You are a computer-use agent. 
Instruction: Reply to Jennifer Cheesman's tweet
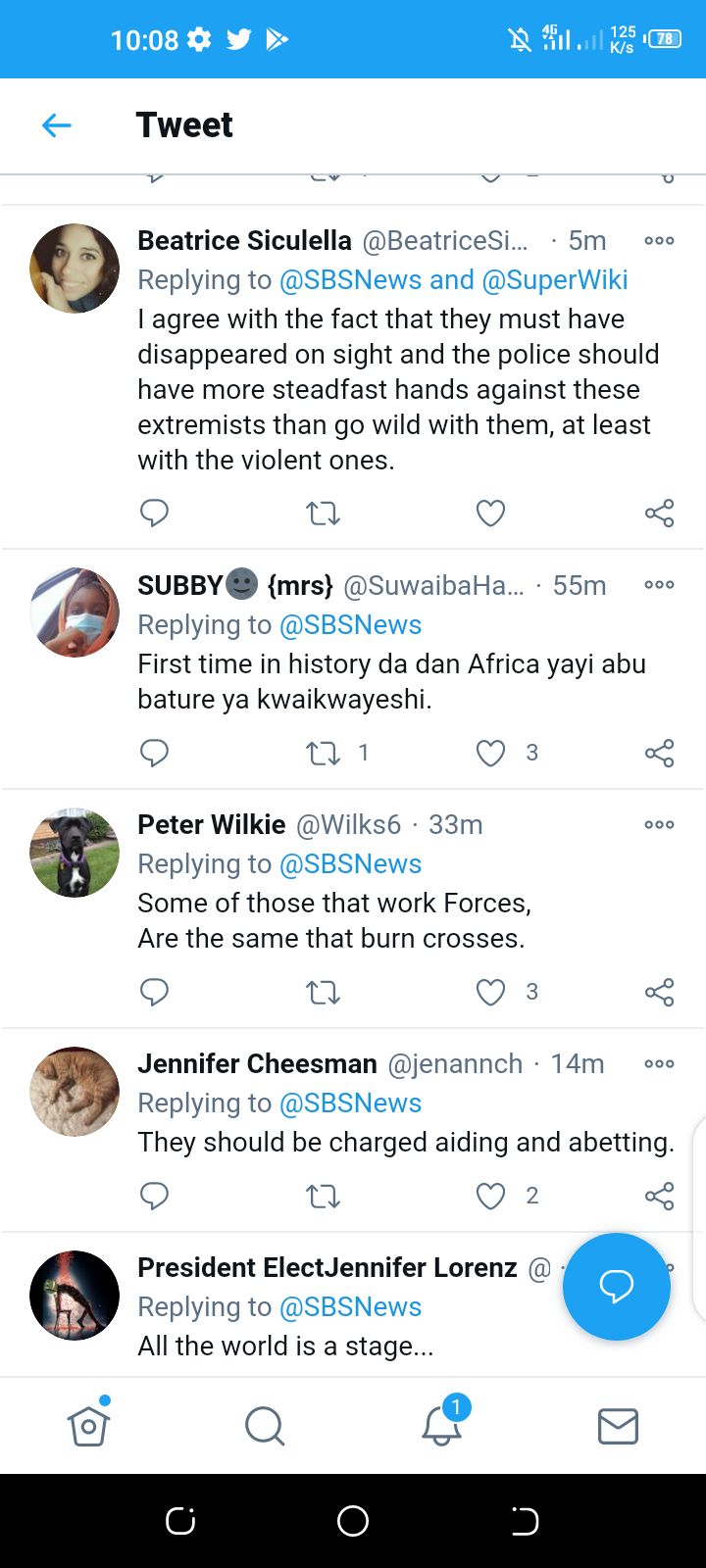click(x=155, y=1196)
